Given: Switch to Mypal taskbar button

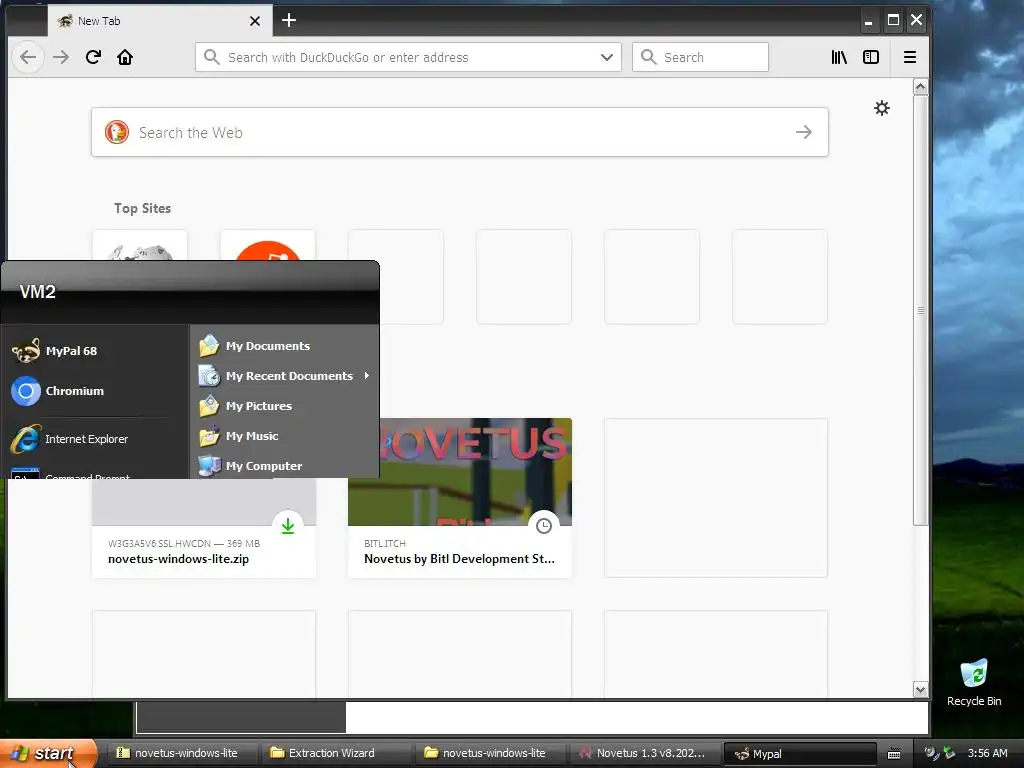Looking at the screenshot, I should coord(800,754).
